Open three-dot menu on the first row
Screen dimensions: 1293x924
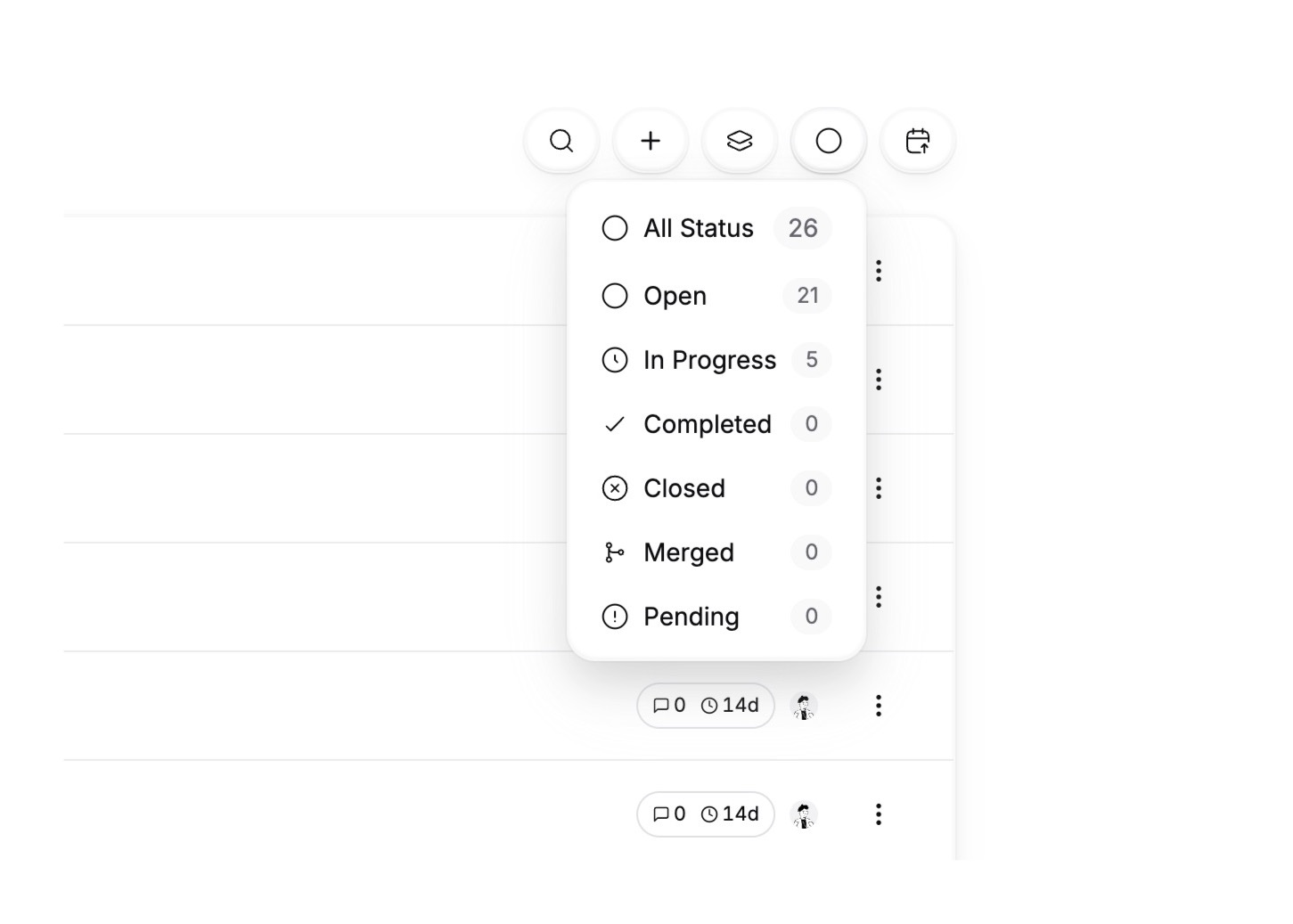pyautogui.click(x=879, y=271)
